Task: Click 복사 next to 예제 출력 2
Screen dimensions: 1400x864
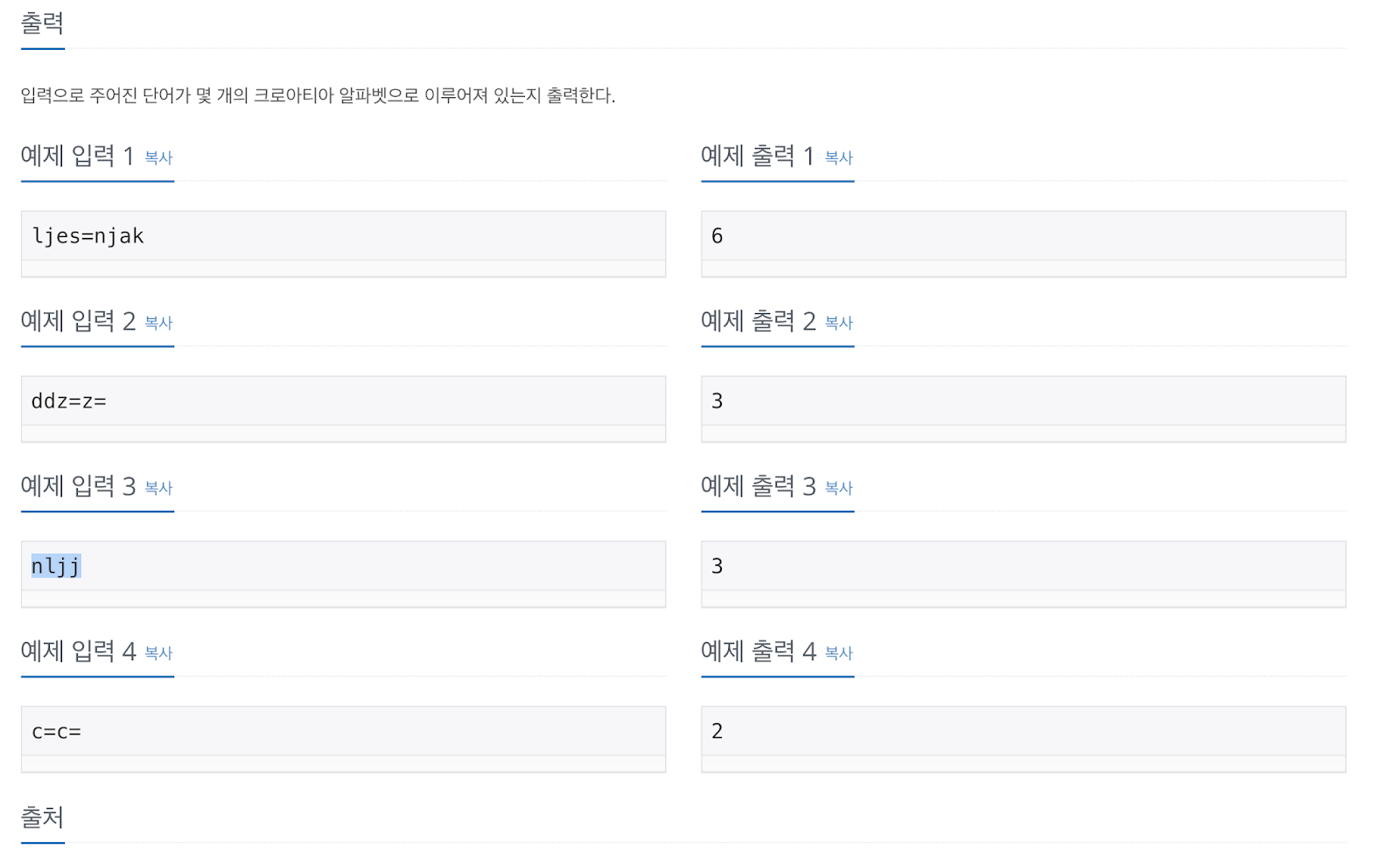Action: [838, 324]
